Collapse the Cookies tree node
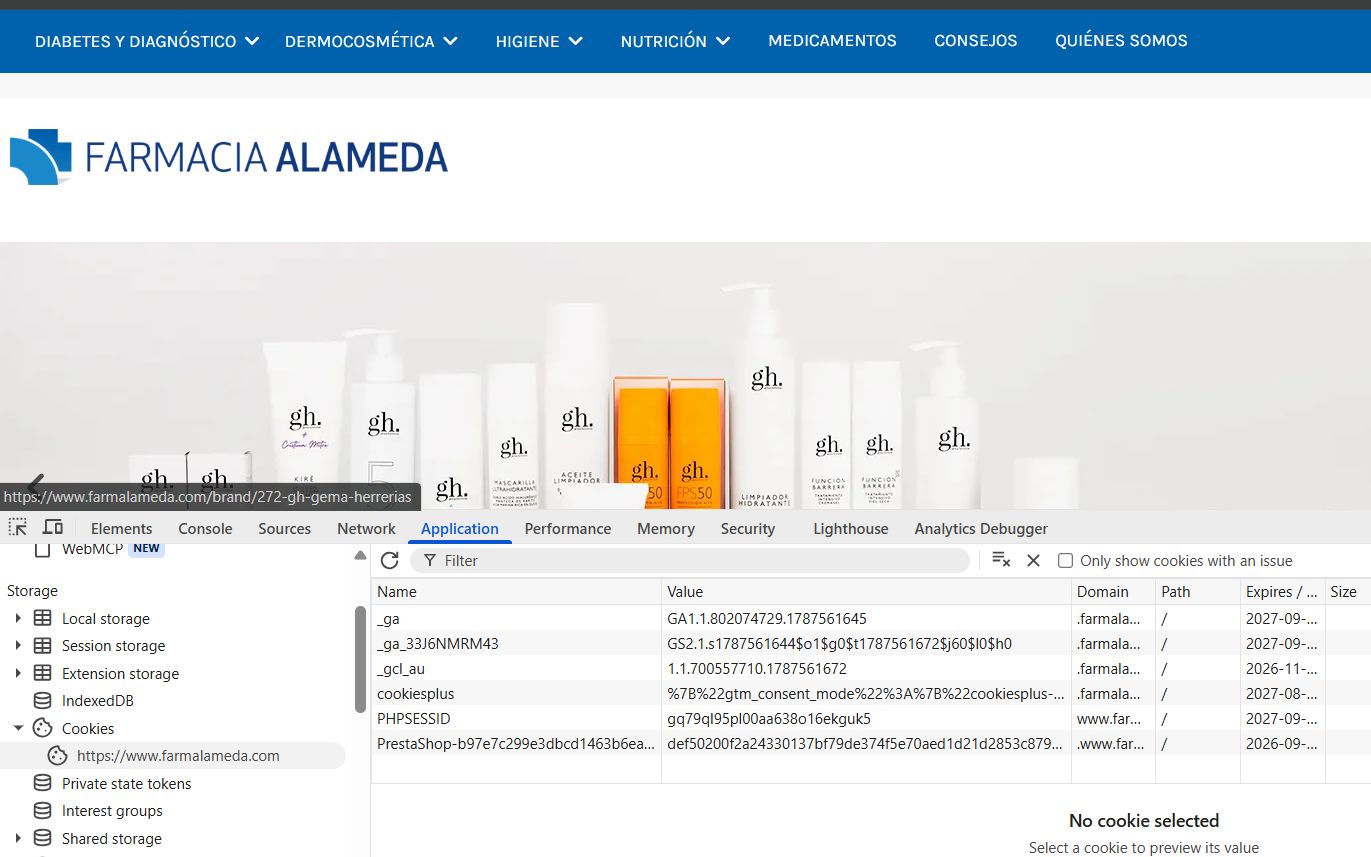The width and height of the screenshot is (1371, 857). (x=18, y=728)
